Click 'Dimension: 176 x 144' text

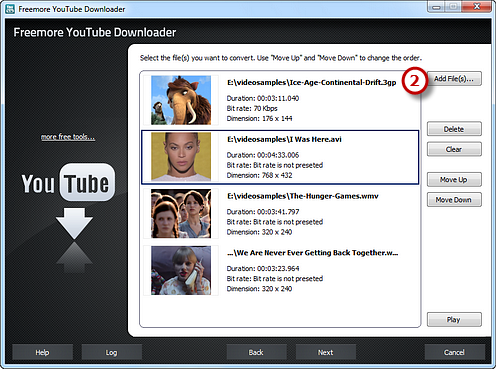(259, 118)
